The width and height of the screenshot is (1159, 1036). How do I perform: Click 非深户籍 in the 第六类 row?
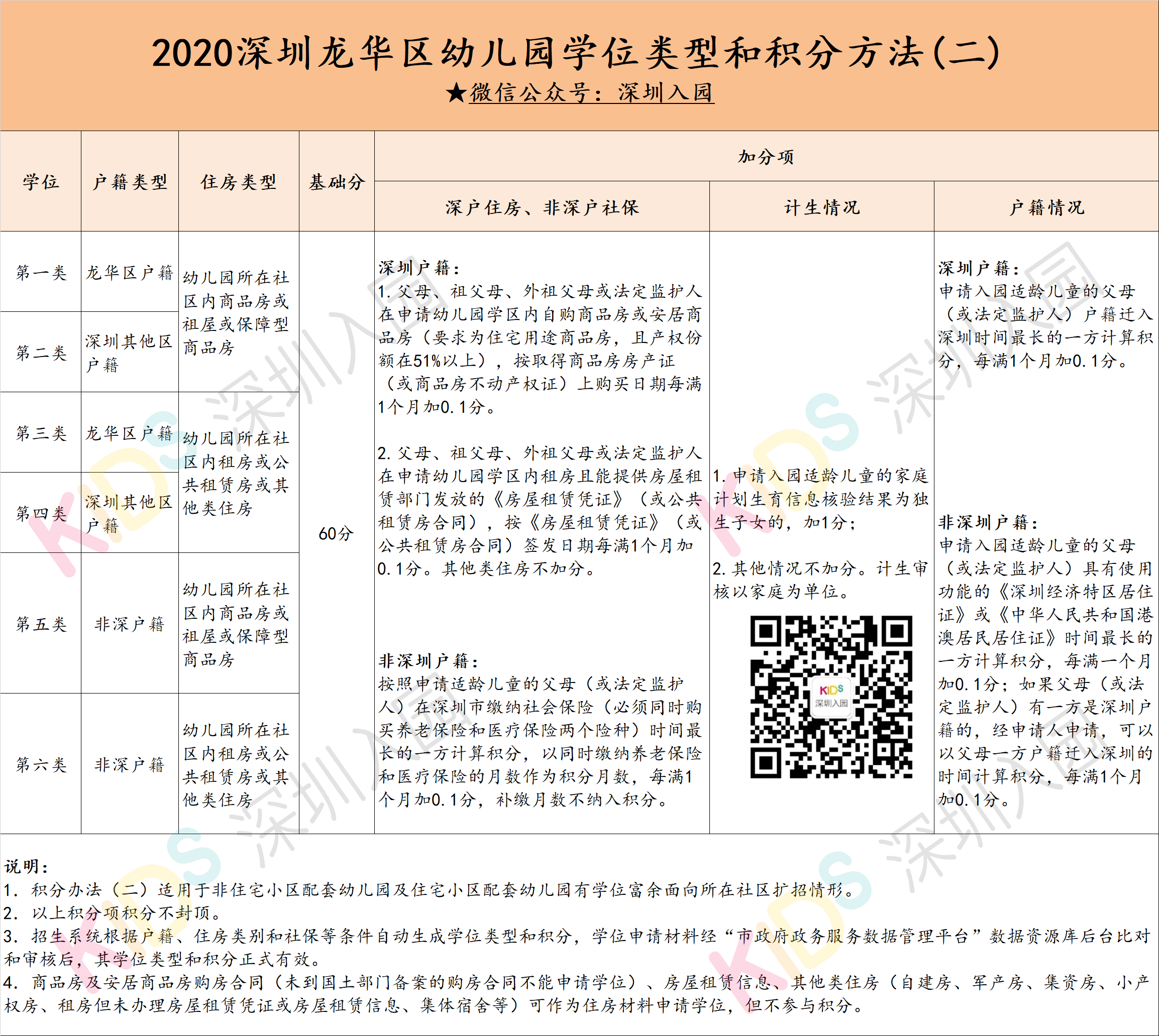pos(130,764)
